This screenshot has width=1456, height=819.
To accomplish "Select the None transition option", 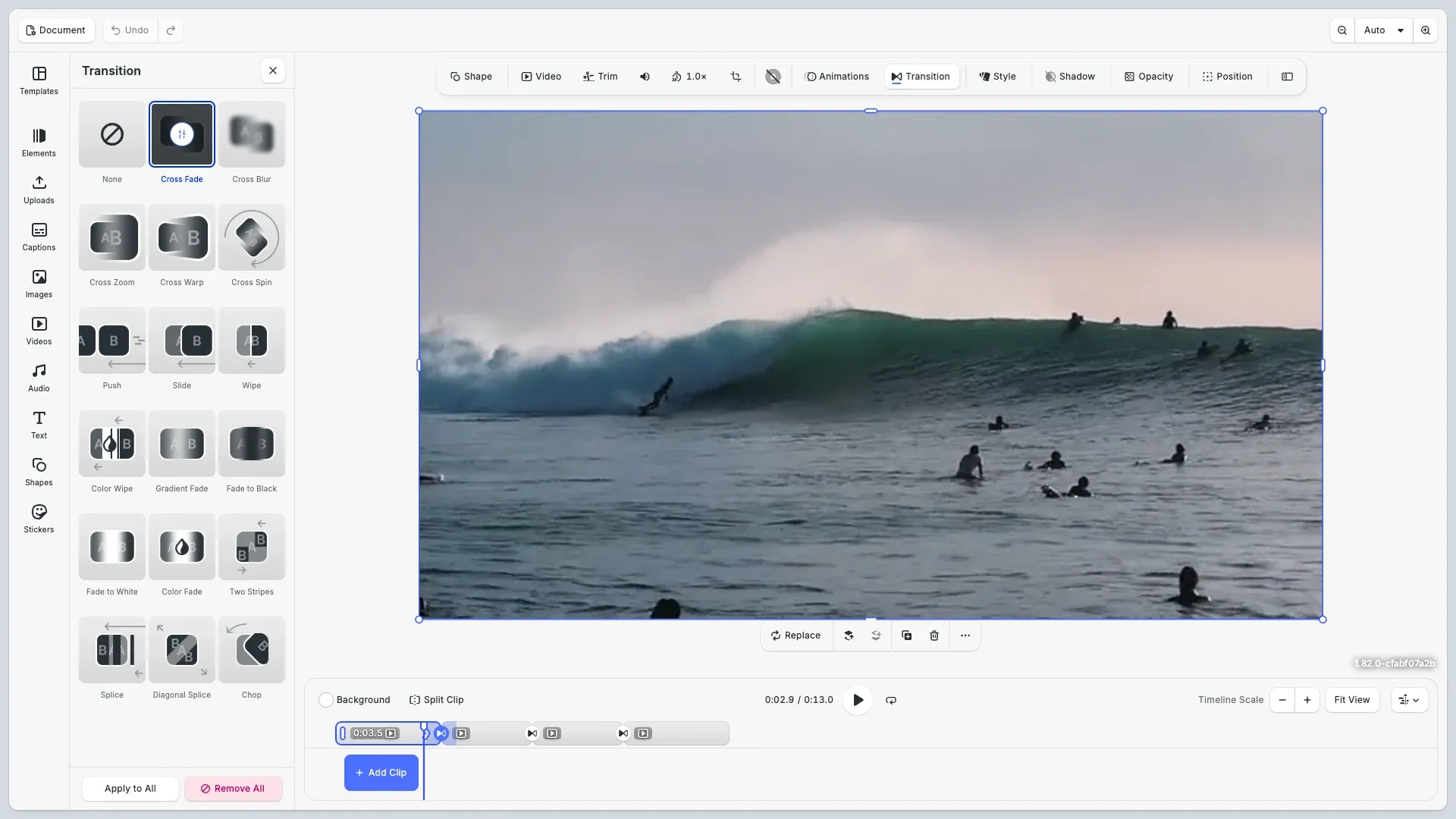I will [112, 134].
